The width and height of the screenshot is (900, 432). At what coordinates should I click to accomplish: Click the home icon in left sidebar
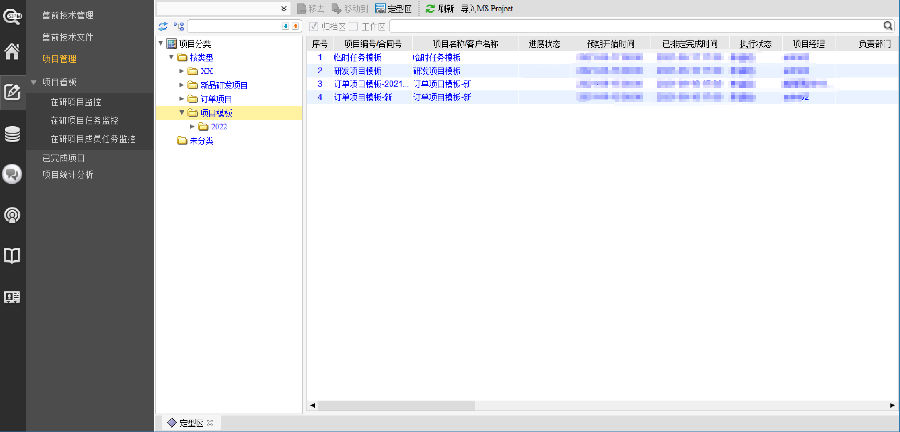(12, 52)
